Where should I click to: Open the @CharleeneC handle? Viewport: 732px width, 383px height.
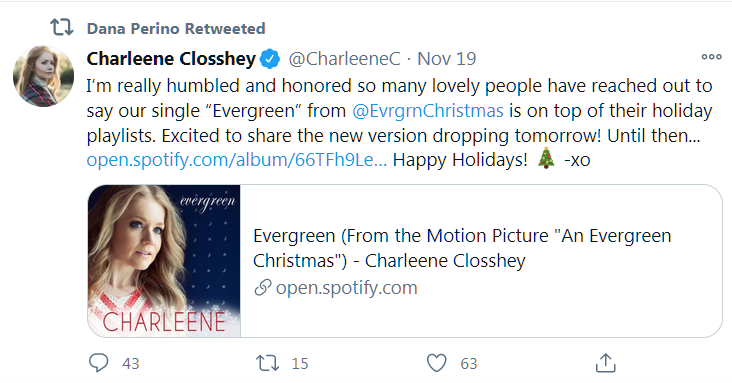[x=345, y=59]
